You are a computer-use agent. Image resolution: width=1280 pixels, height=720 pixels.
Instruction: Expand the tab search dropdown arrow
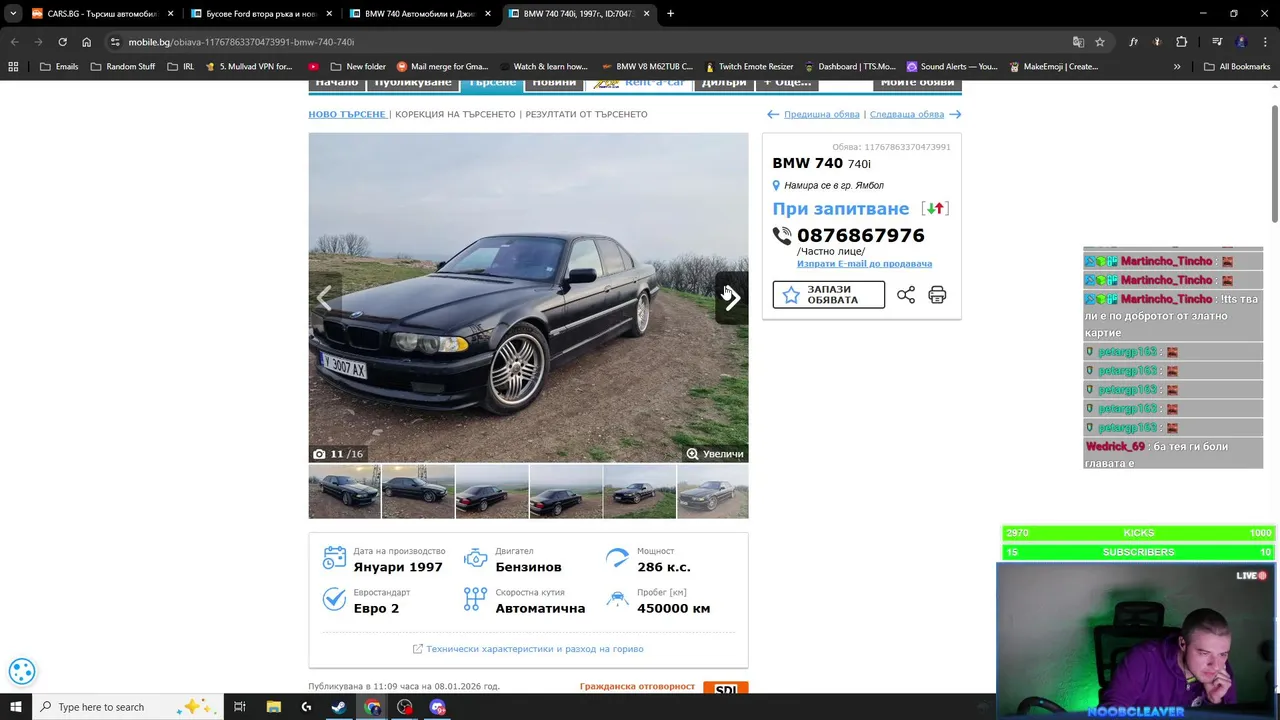pos(13,14)
